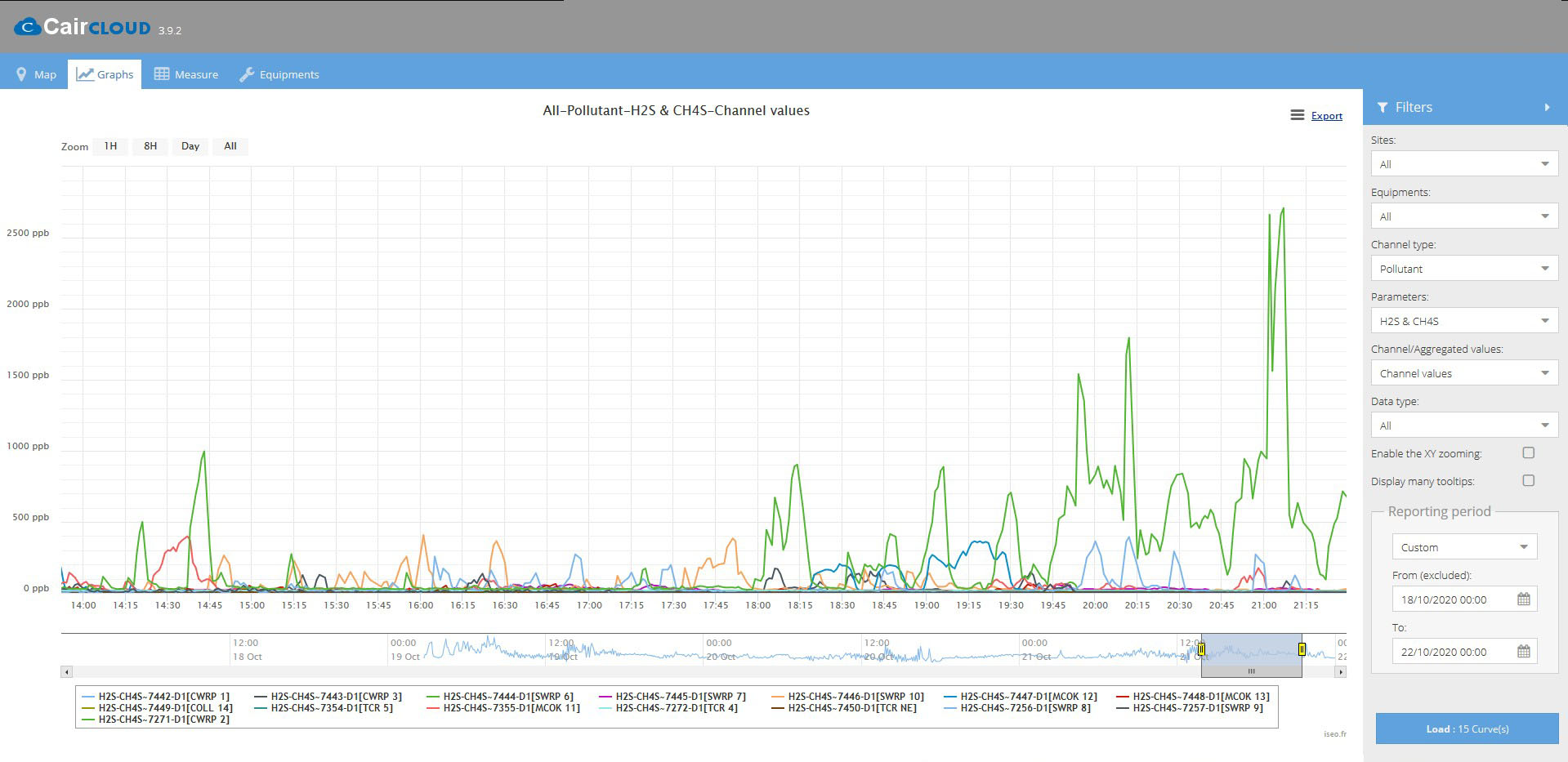Switch to the Map tab
This screenshot has height=762, width=1568.
[x=36, y=74]
